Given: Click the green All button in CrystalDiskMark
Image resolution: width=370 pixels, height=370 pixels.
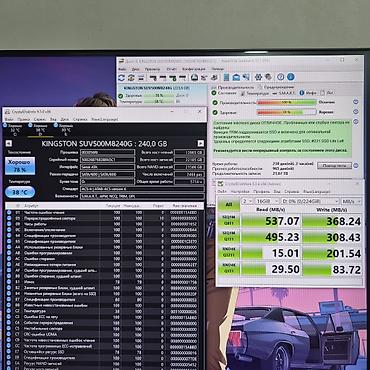Looking at the screenshot, I should (228, 205).
